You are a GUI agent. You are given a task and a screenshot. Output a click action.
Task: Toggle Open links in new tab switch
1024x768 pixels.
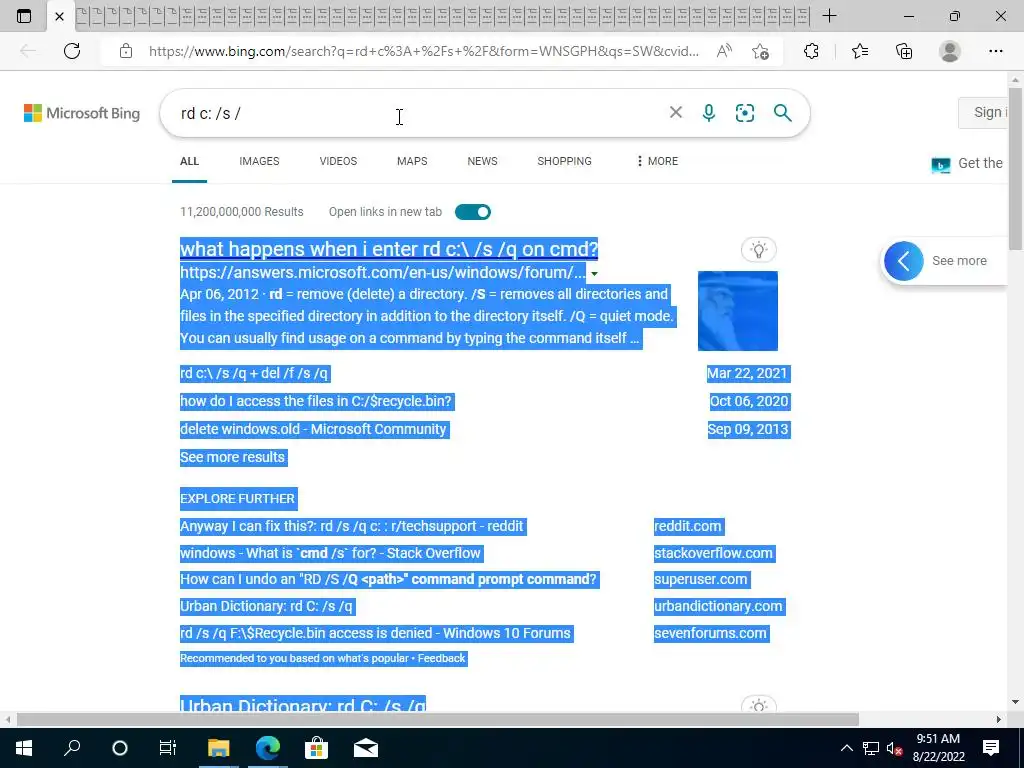click(473, 212)
